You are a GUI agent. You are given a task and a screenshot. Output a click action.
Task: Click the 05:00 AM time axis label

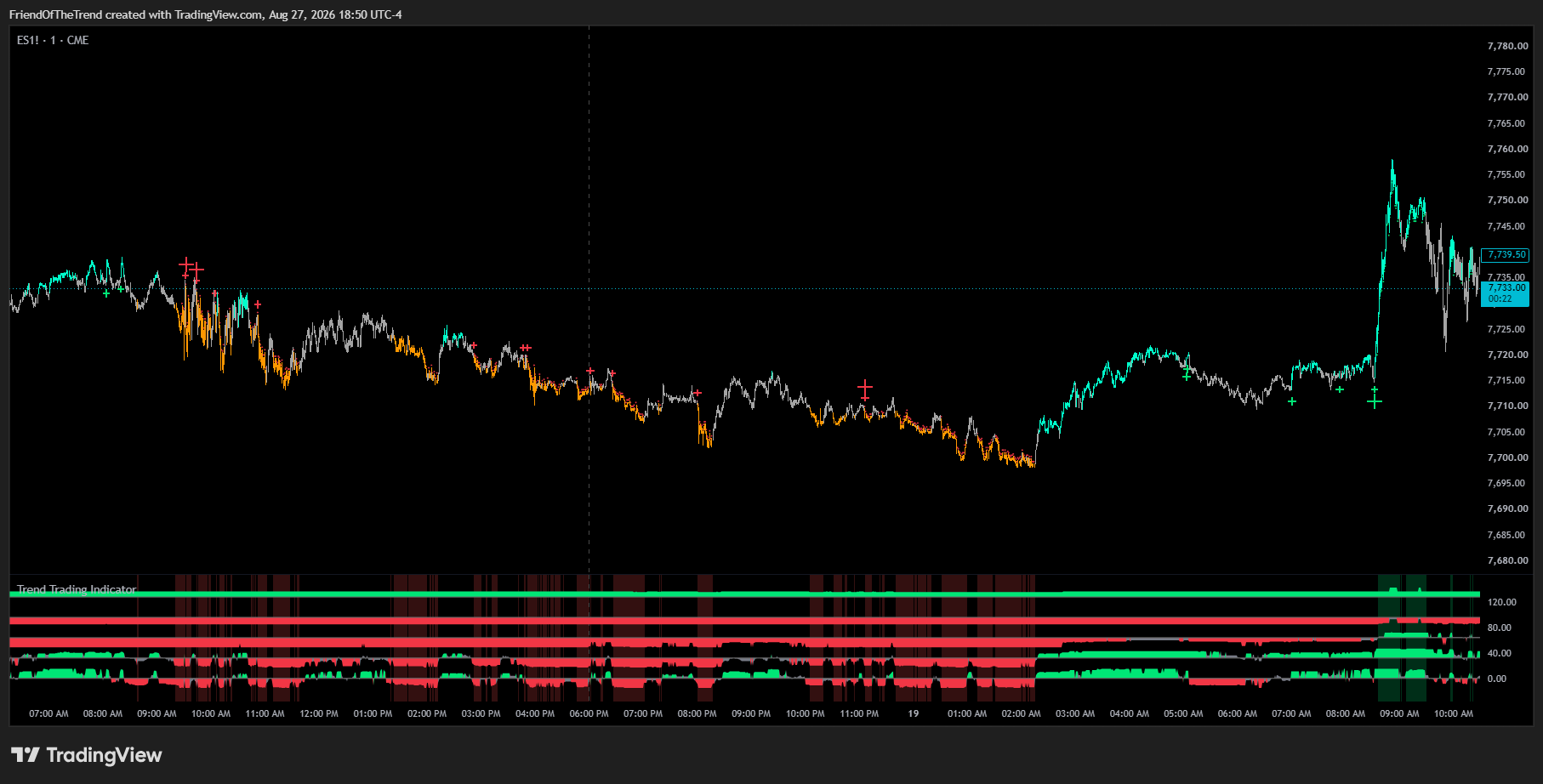pyautogui.click(x=1183, y=713)
